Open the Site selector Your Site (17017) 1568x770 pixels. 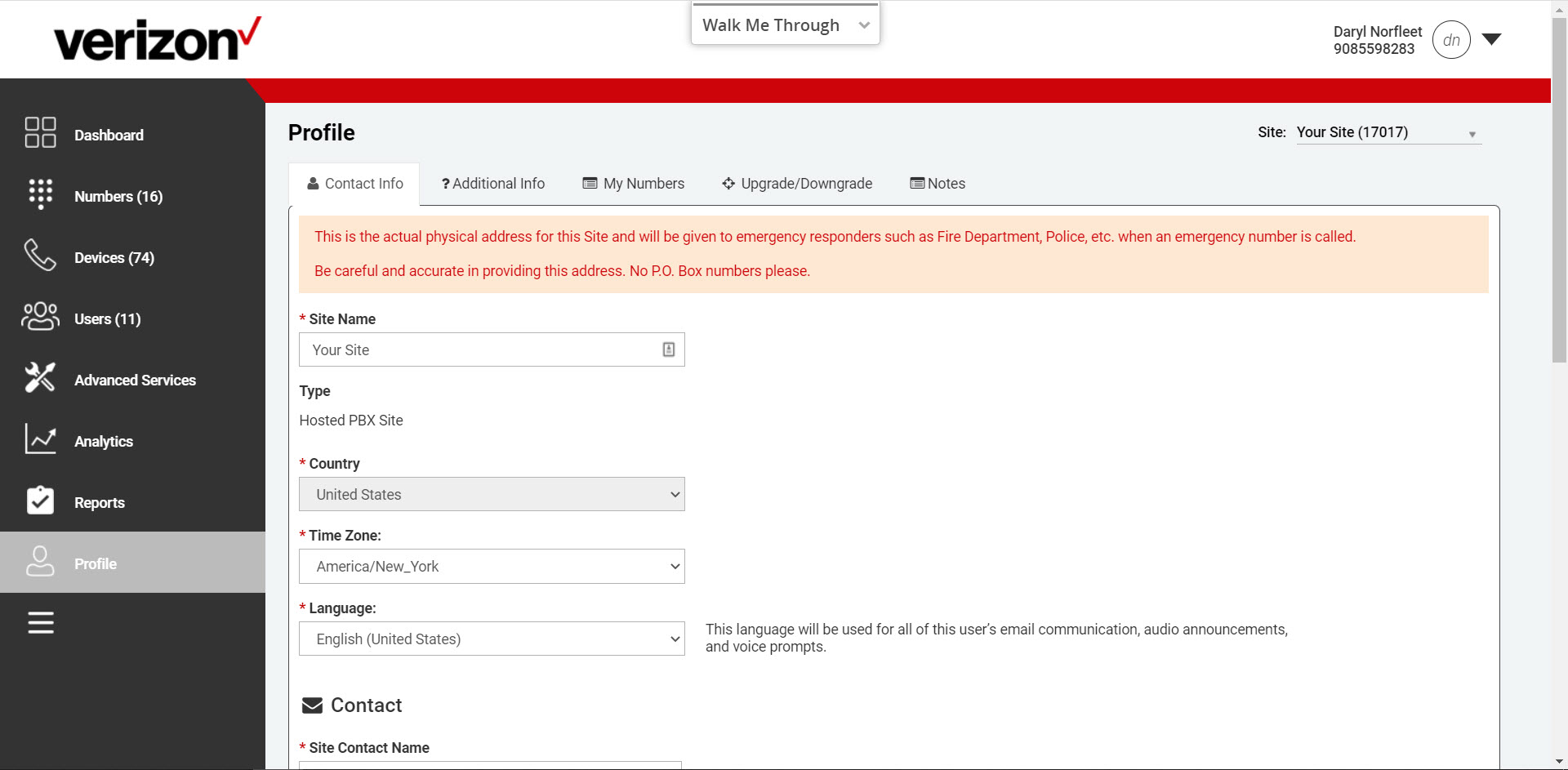[x=1388, y=132]
